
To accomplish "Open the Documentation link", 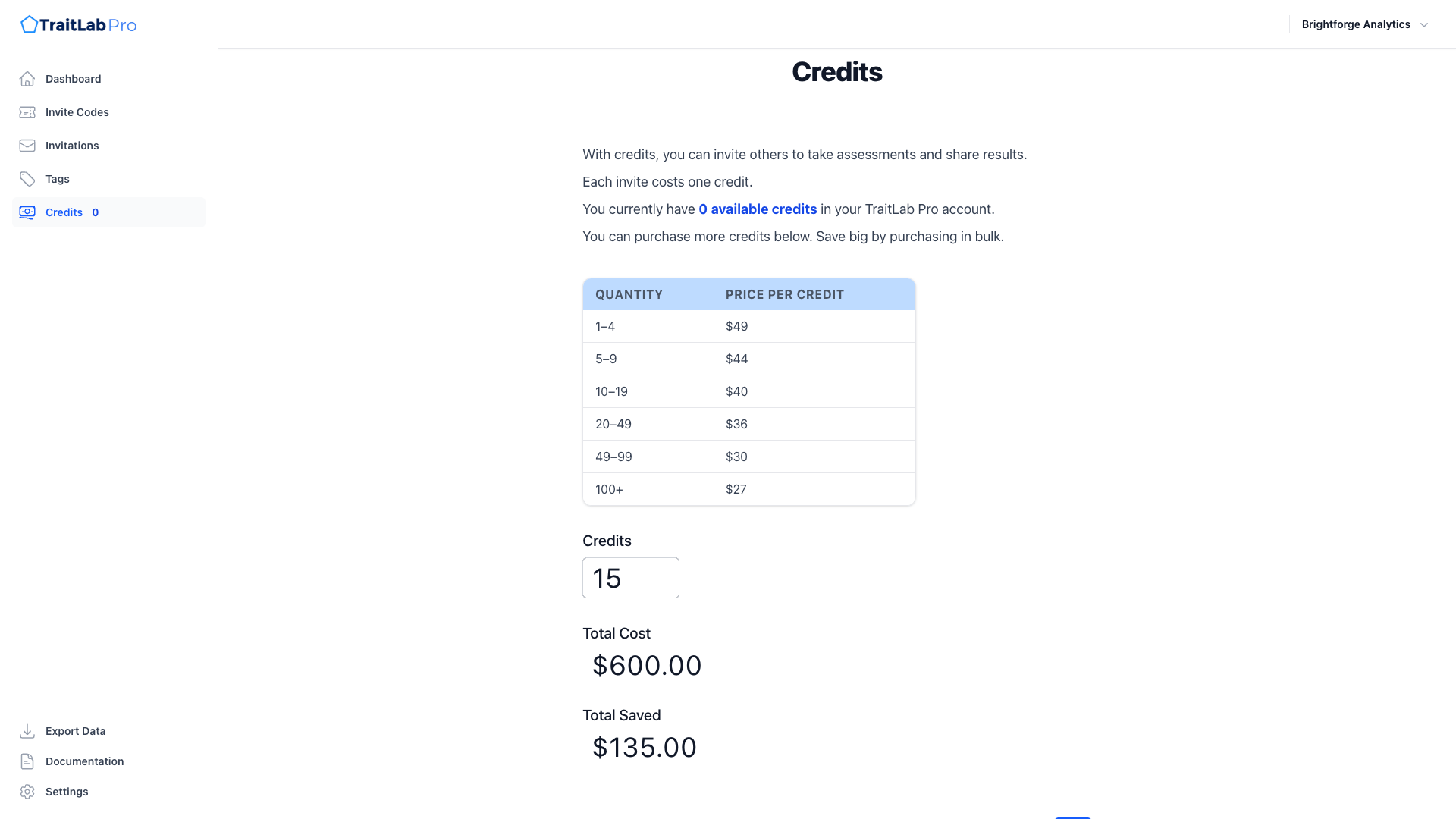I will [84, 761].
